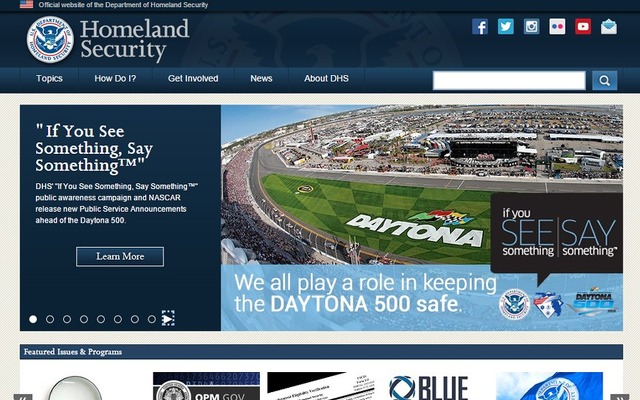Select the seventh carousel slide dot
The height and width of the screenshot is (400, 640).
click(x=135, y=319)
